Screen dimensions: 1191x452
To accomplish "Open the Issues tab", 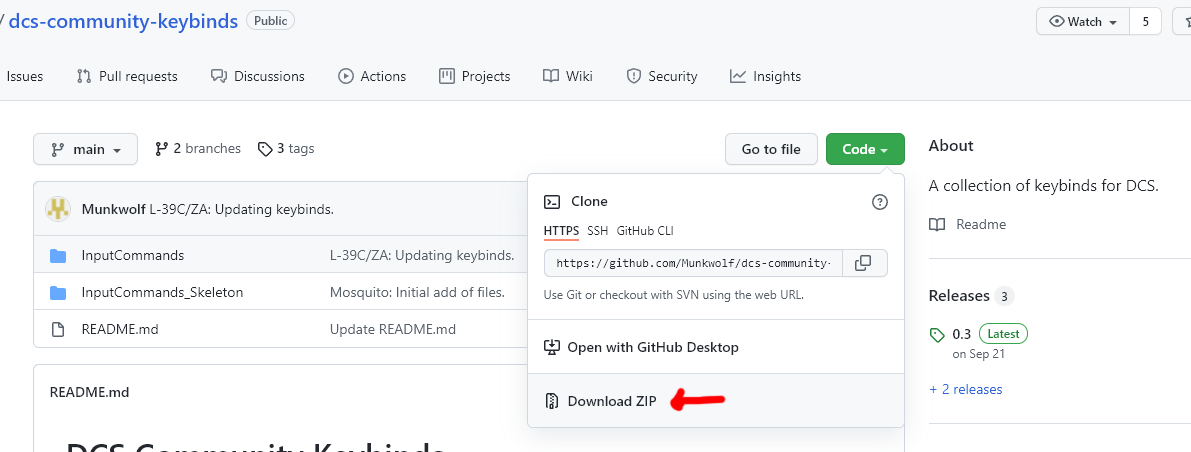I will [x=25, y=76].
